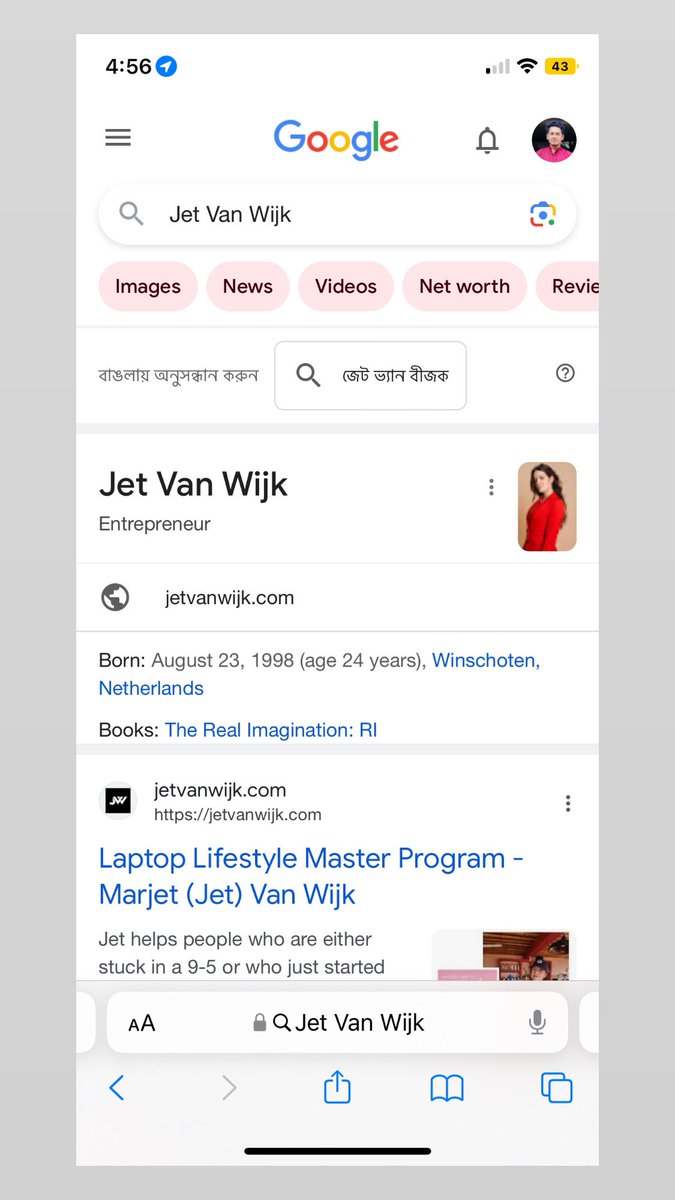Select the partially visible Reviews chip
The width and height of the screenshot is (675, 1200).
[x=568, y=286]
